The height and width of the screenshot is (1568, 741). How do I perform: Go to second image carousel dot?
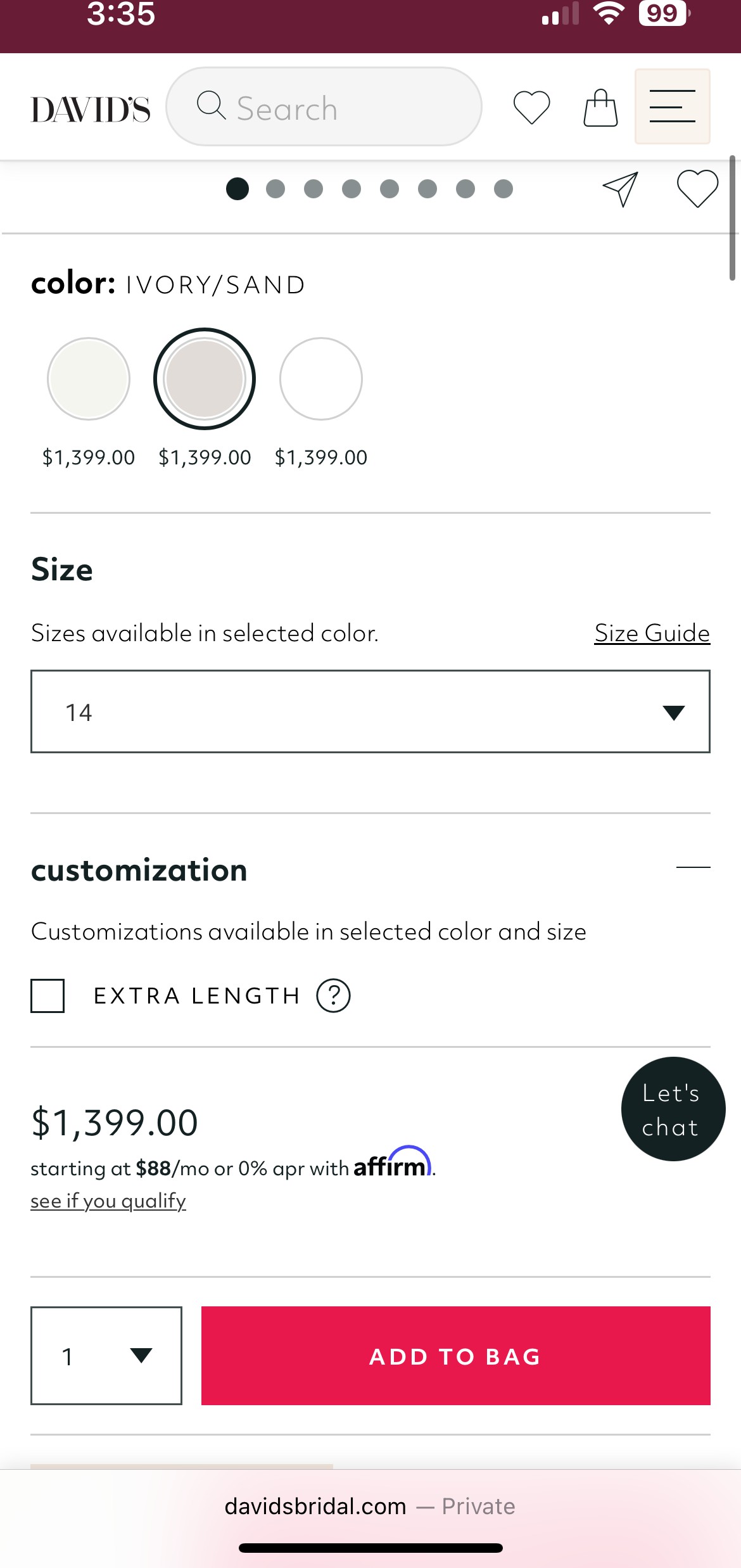pos(275,189)
